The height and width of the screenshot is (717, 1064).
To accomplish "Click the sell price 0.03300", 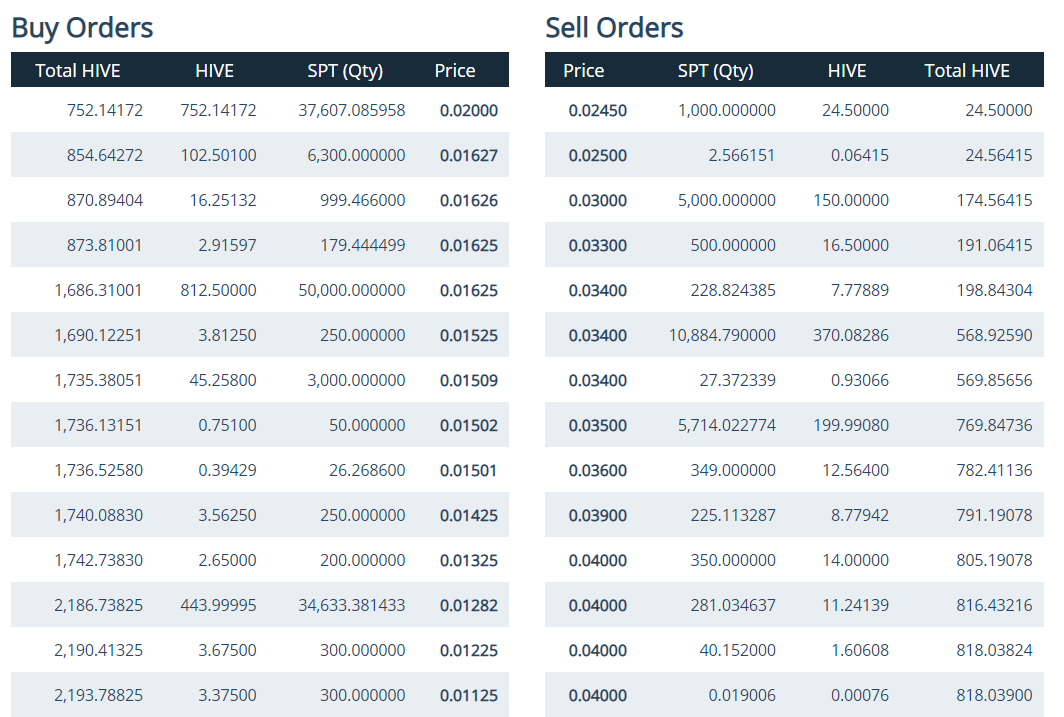I will 598,246.
